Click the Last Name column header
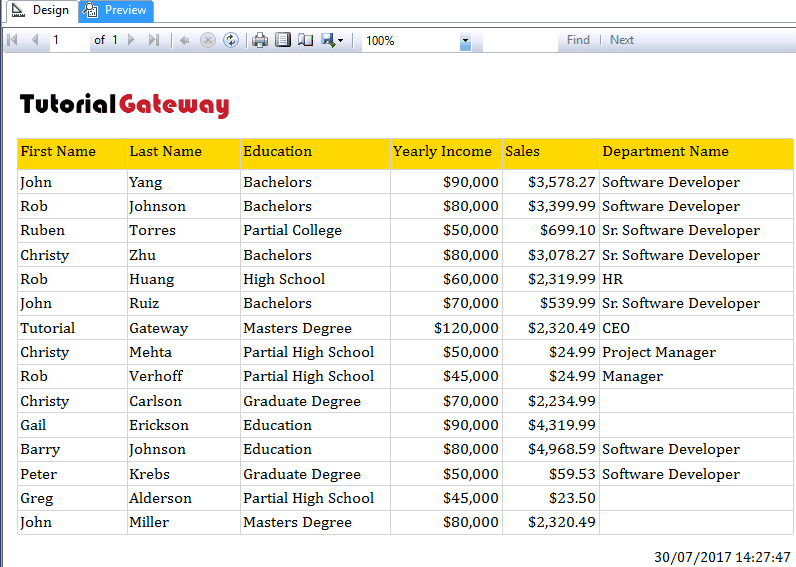Viewport: 796px width, 567px height. click(x=183, y=152)
